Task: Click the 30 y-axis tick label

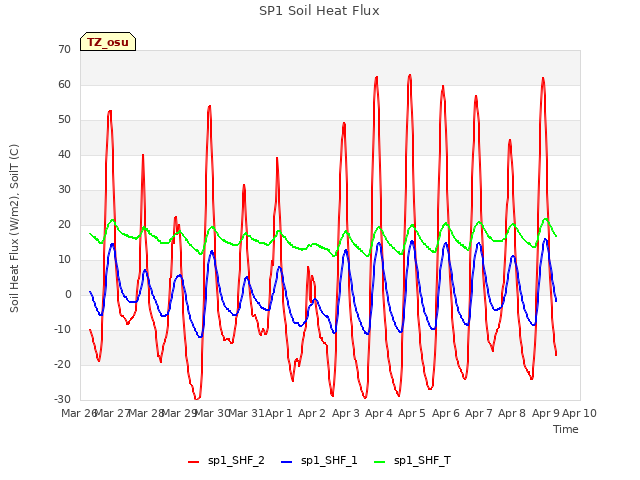Action: [64, 189]
